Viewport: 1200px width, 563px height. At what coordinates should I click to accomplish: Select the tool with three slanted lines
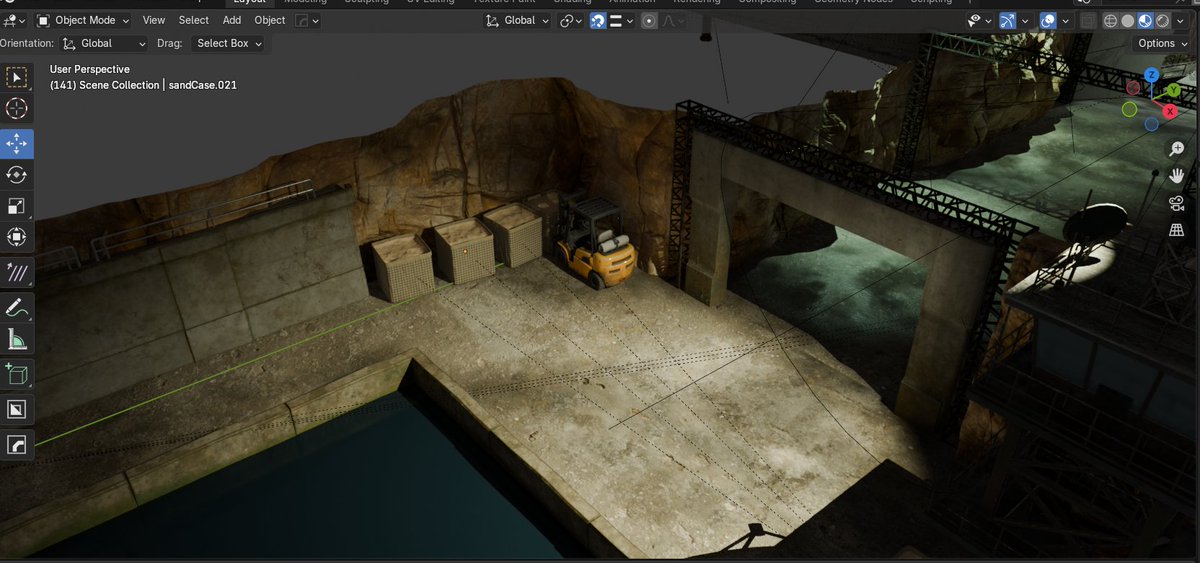[17, 272]
